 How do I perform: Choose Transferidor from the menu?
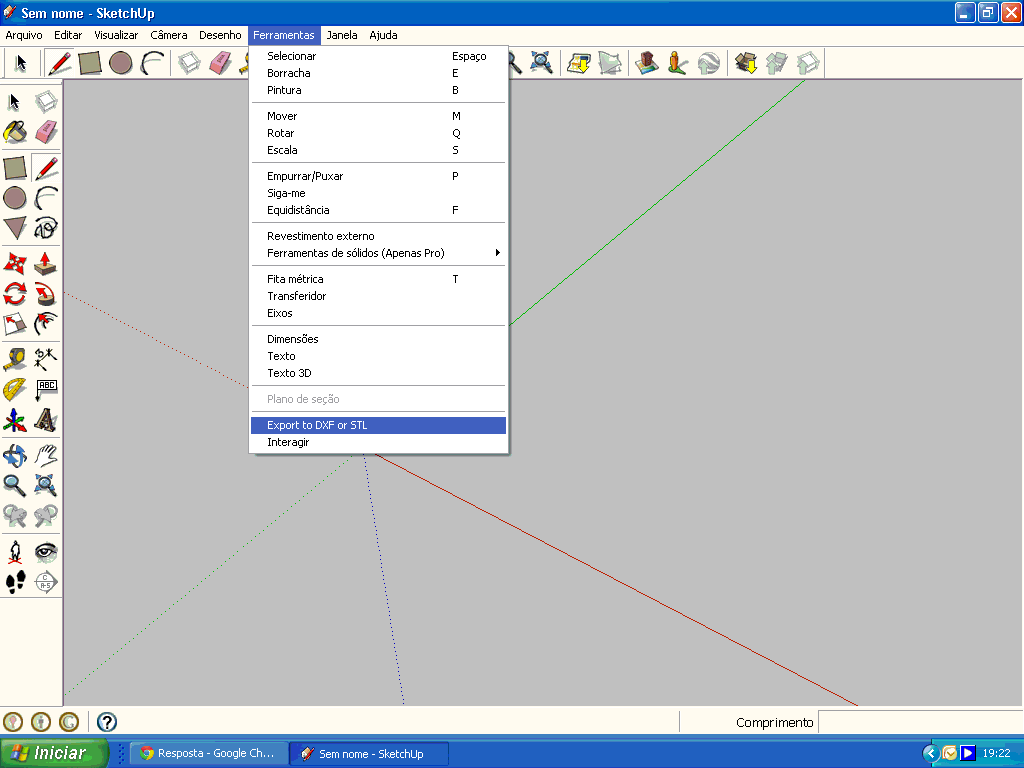(378, 296)
